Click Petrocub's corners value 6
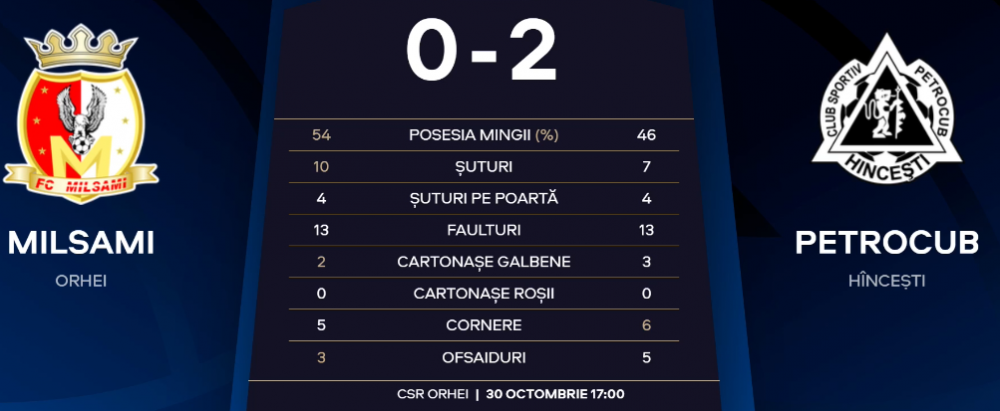Viewport: 1000px width, 411px height. (x=646, y=325)
